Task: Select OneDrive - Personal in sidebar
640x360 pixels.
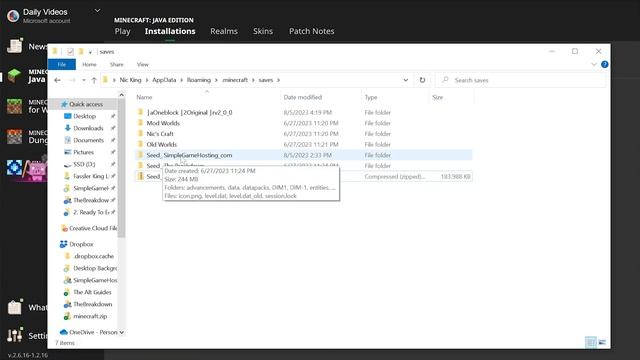Action: click(x=93, y=332)
